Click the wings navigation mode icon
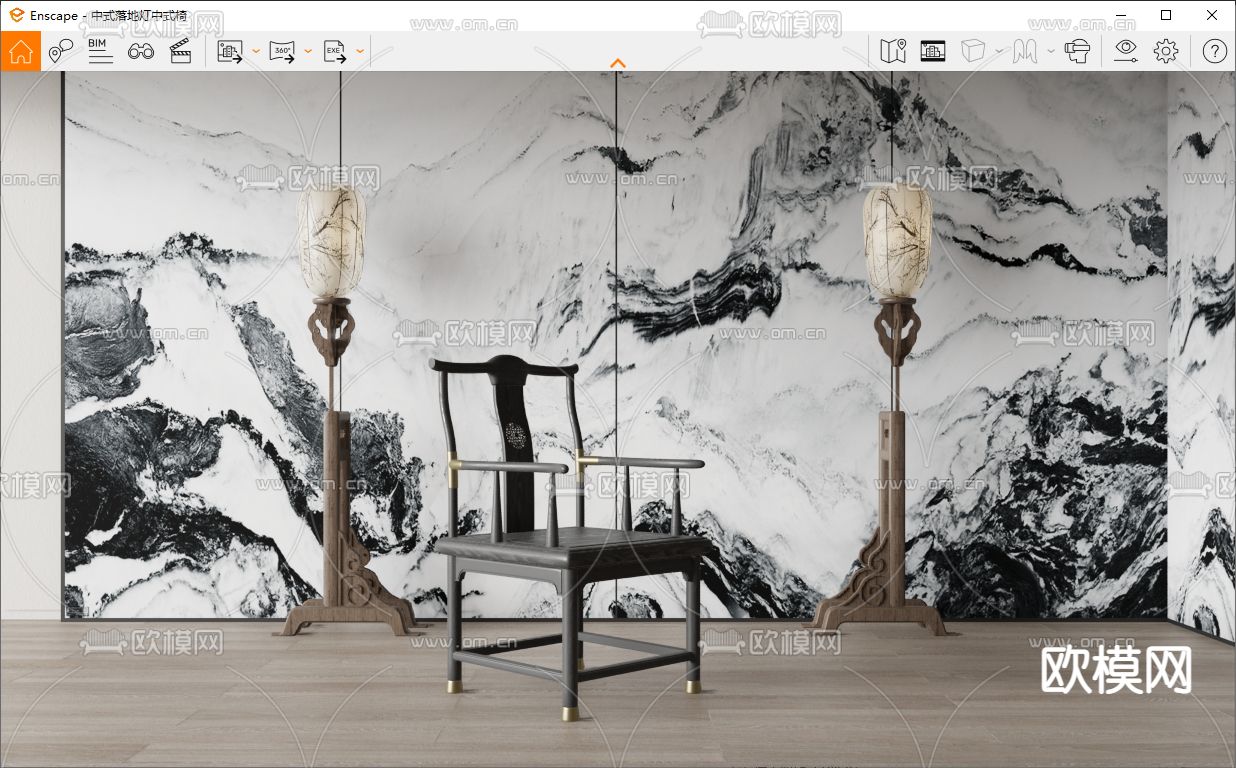The width and height of the screenshot is (1236, 768). 1026,51
